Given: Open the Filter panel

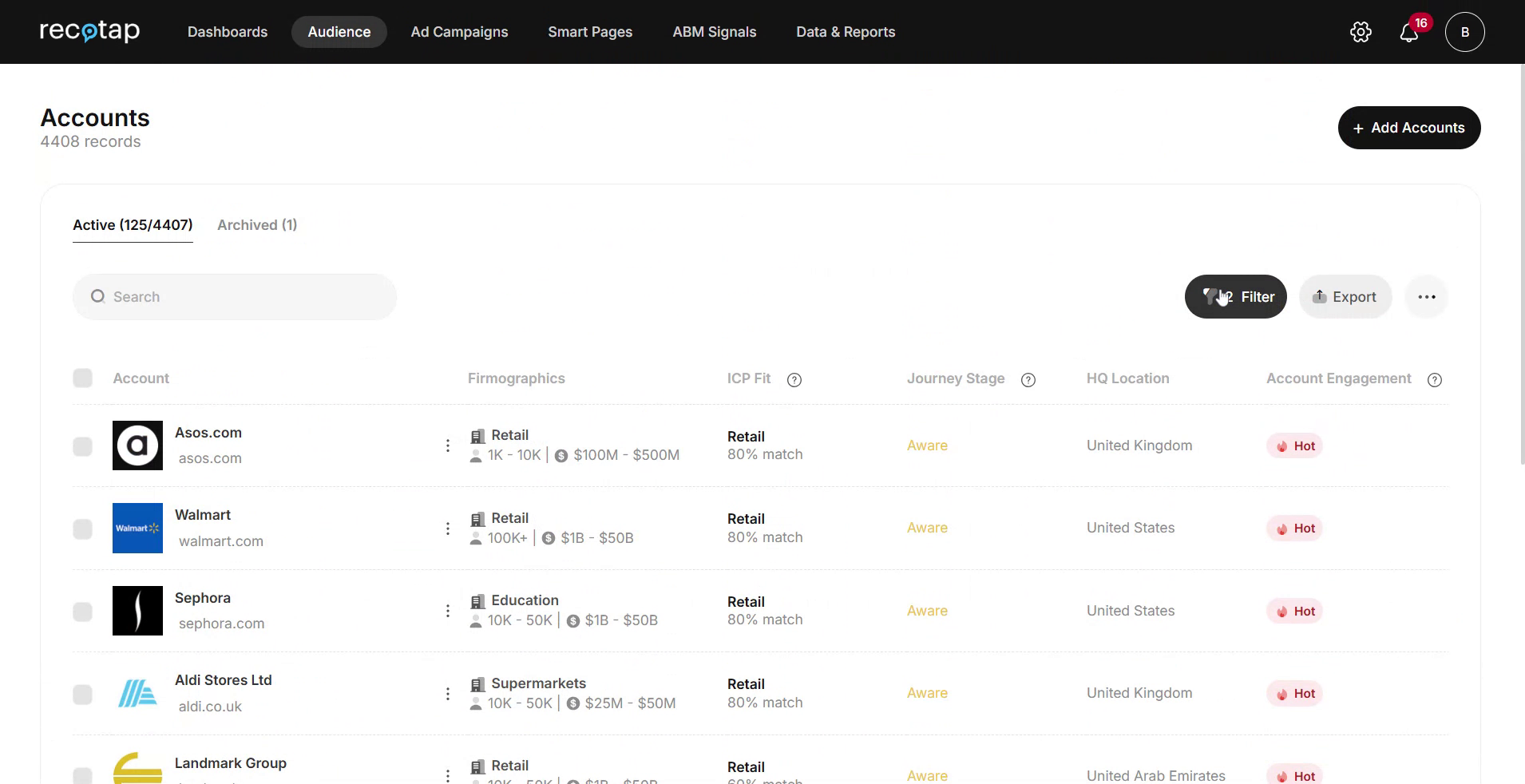Looking at the screenshot, I should (1246, 296).
